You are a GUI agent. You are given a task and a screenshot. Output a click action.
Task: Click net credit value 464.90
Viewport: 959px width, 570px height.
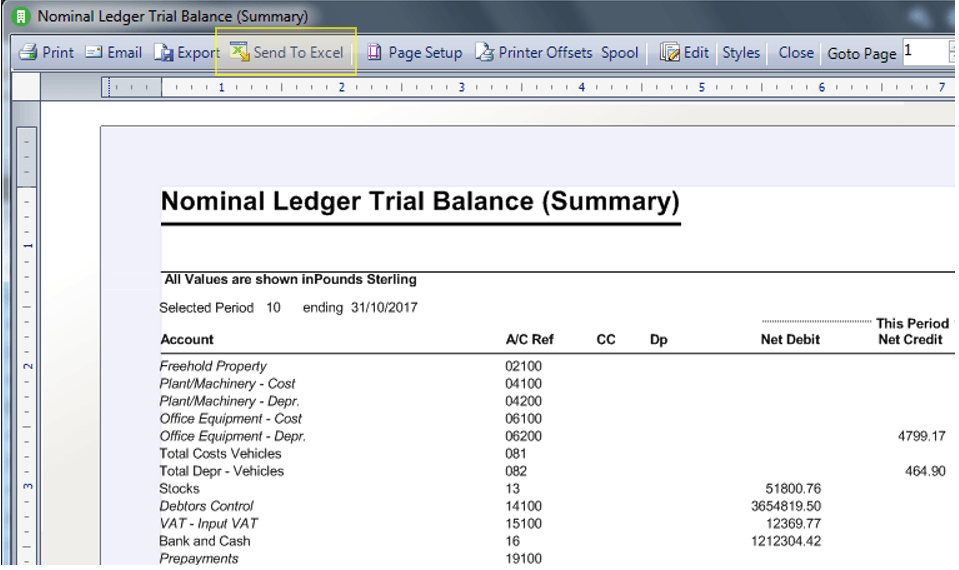pos(925,472)
